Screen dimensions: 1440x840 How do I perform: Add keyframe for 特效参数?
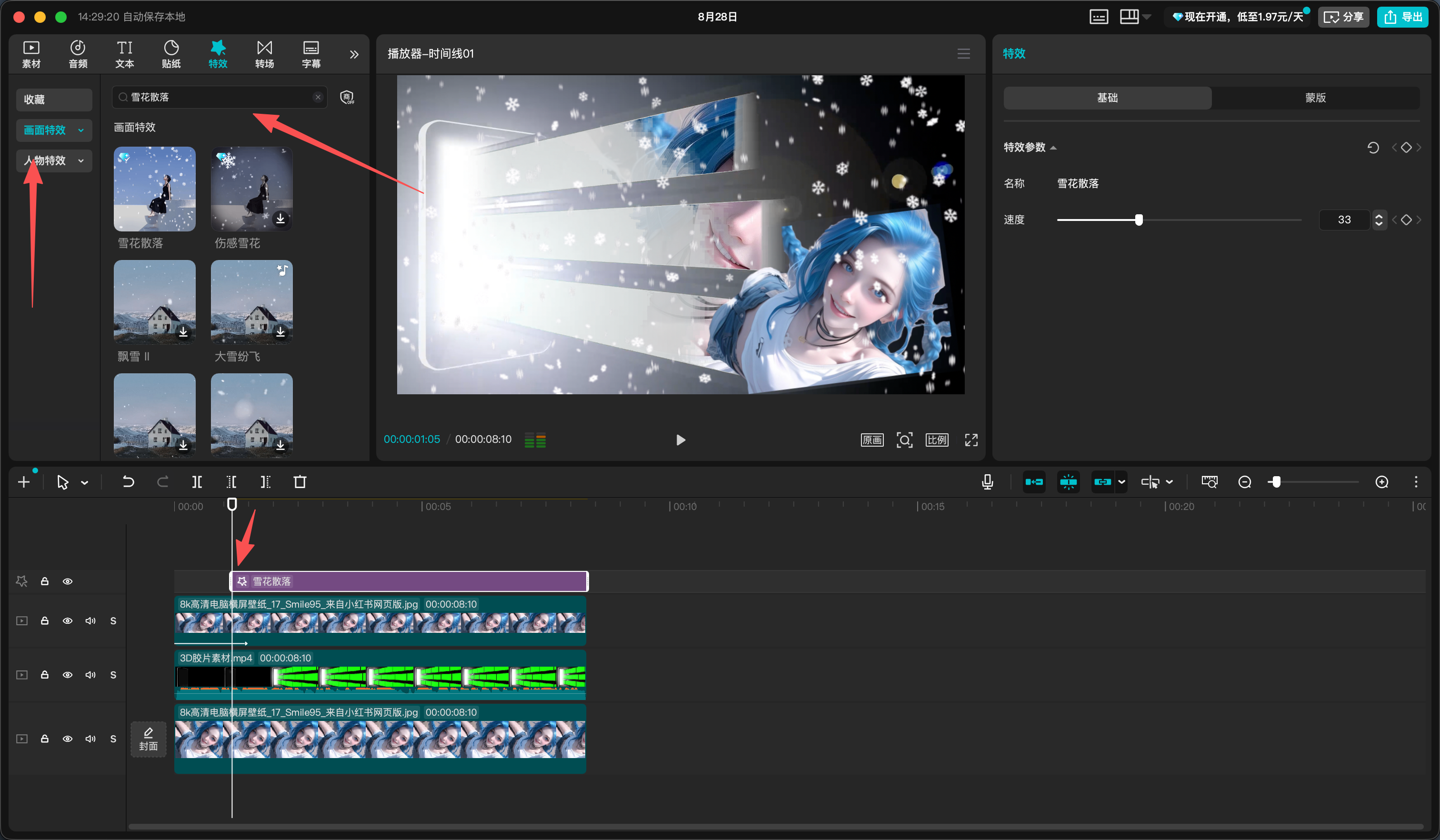pyautogui.click(x=1406, y=148)
